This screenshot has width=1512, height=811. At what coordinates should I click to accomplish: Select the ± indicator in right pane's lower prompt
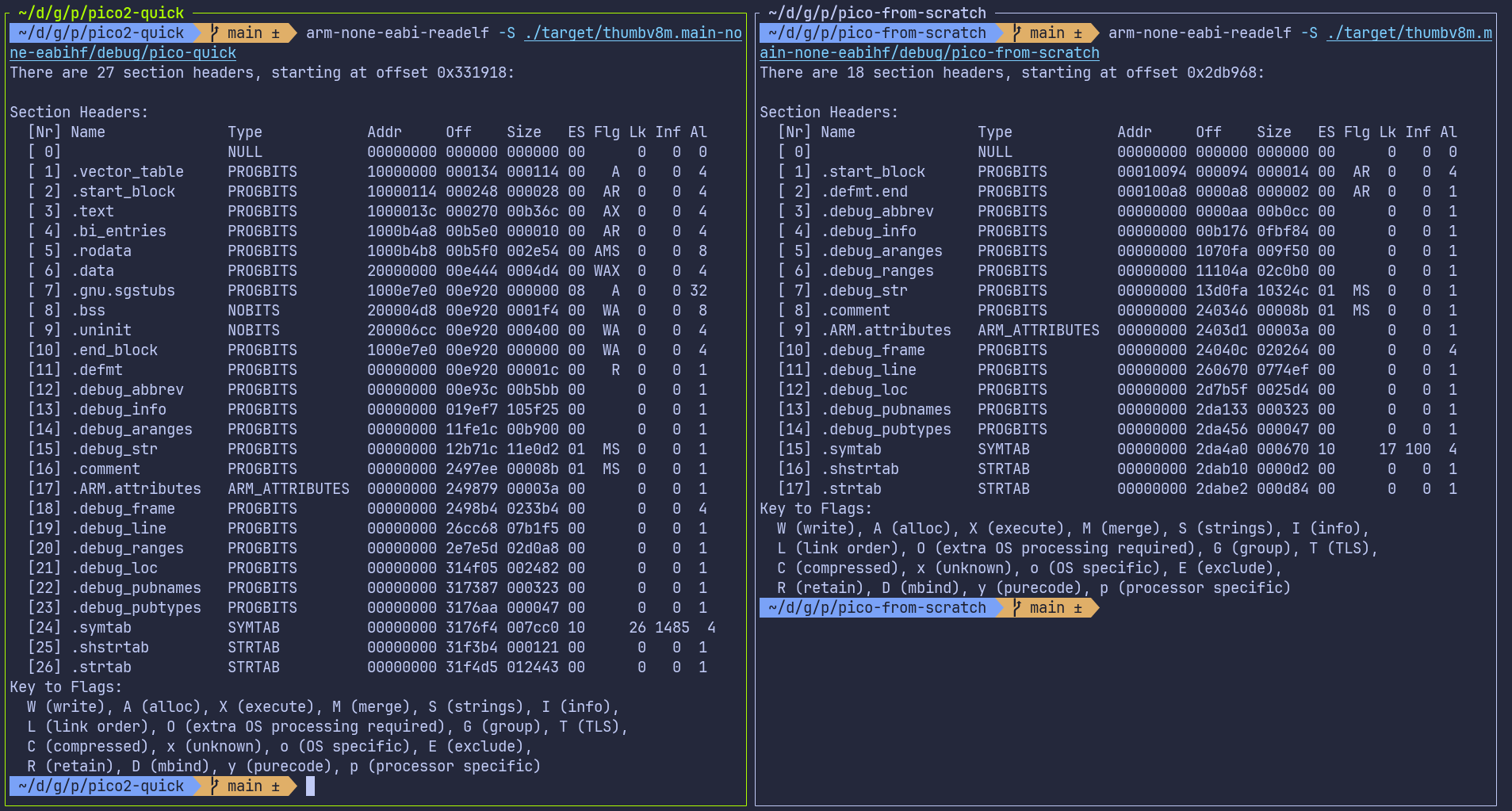(1078, 608)
